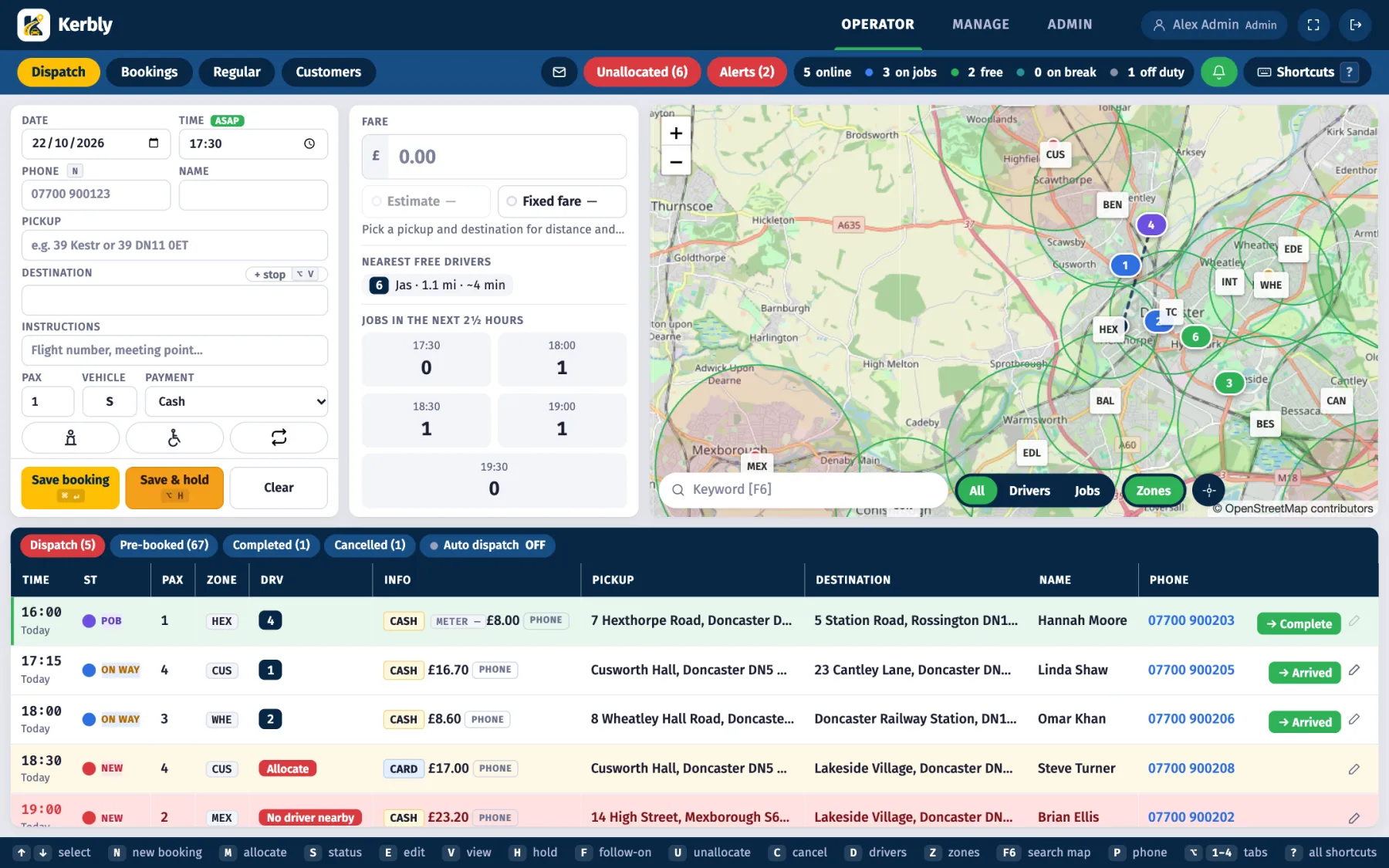
Task: Click the Save booking button
Action: point(70,488)
